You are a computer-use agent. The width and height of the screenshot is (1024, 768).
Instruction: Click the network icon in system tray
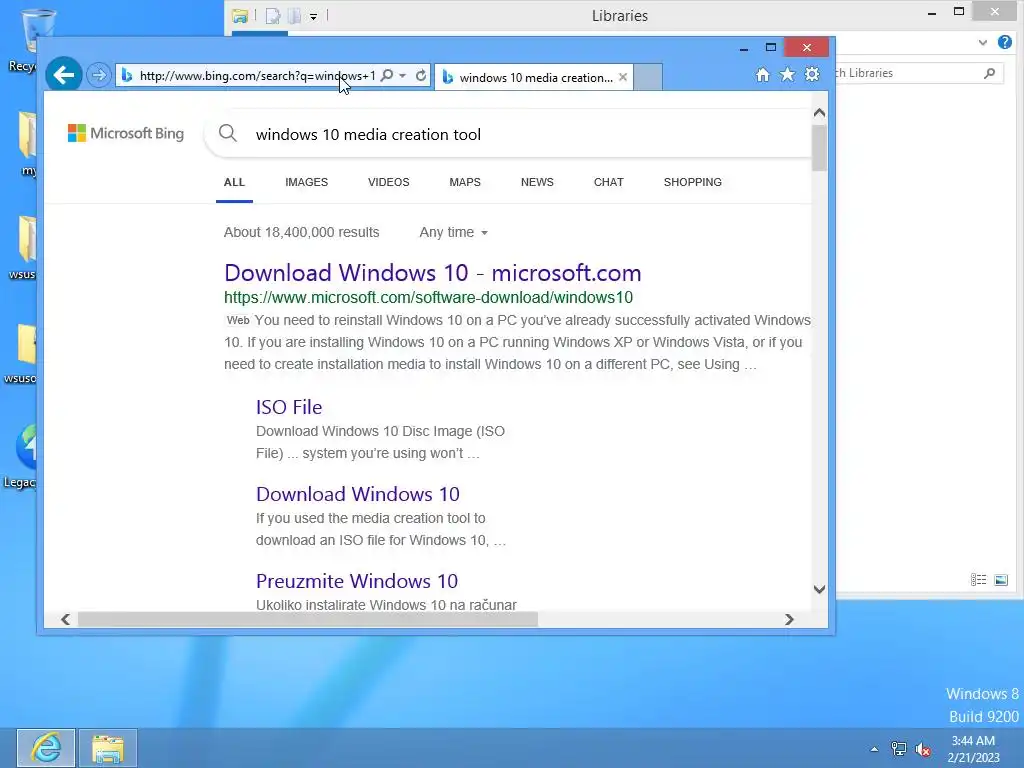coord(899,749)
